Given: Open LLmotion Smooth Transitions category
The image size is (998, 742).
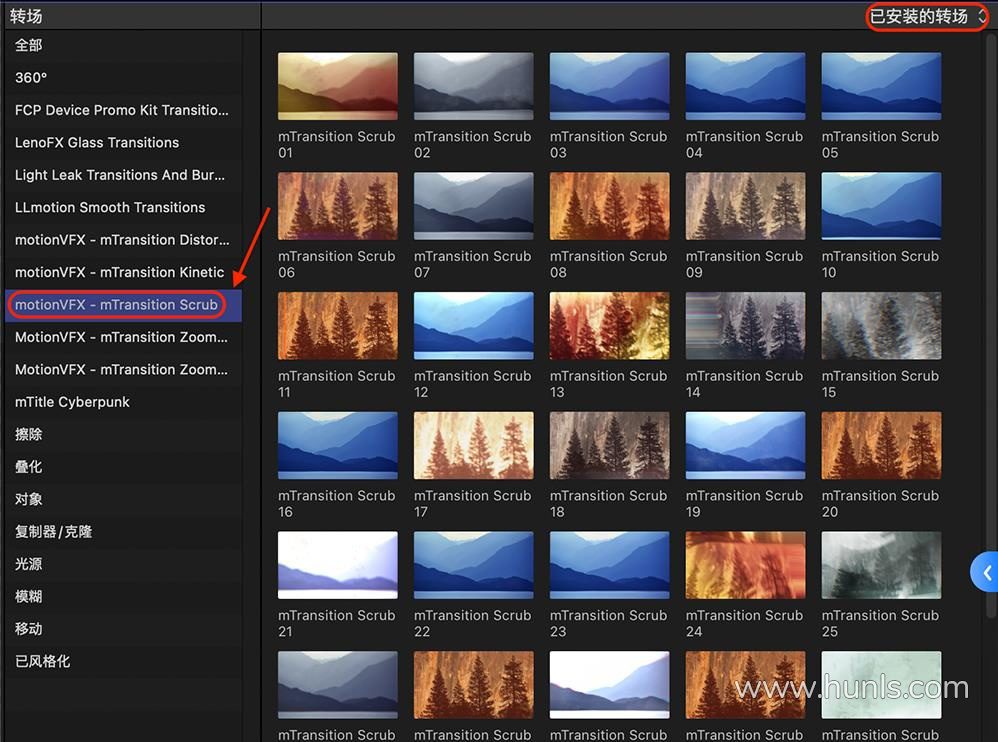Looking at the screenshot, I should point(123,207).
